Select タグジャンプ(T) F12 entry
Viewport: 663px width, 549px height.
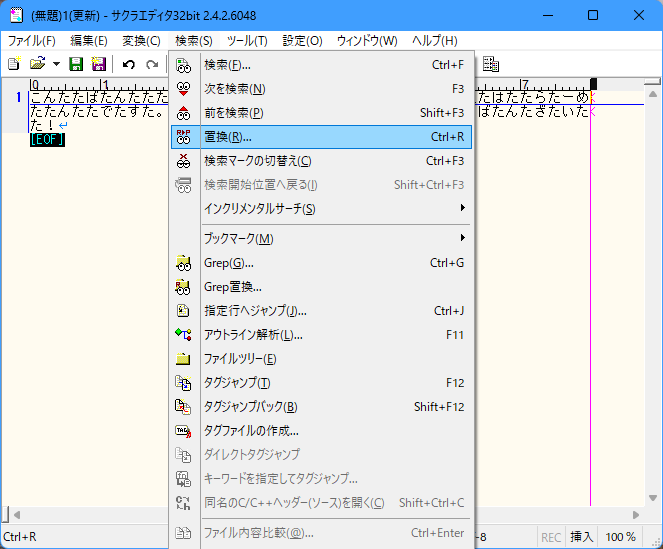click(x=321, y=383)
